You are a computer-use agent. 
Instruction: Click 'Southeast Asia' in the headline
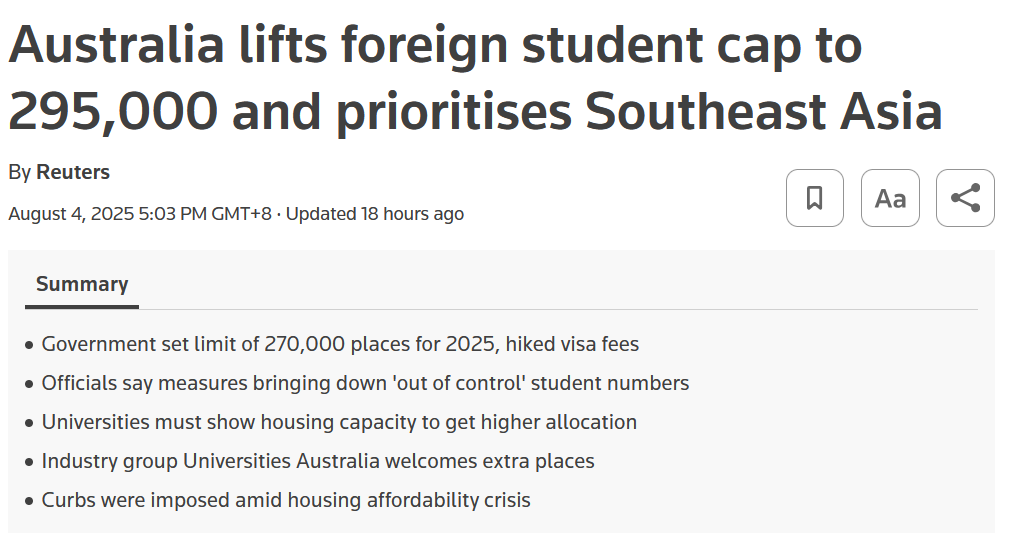coord(763,111)
